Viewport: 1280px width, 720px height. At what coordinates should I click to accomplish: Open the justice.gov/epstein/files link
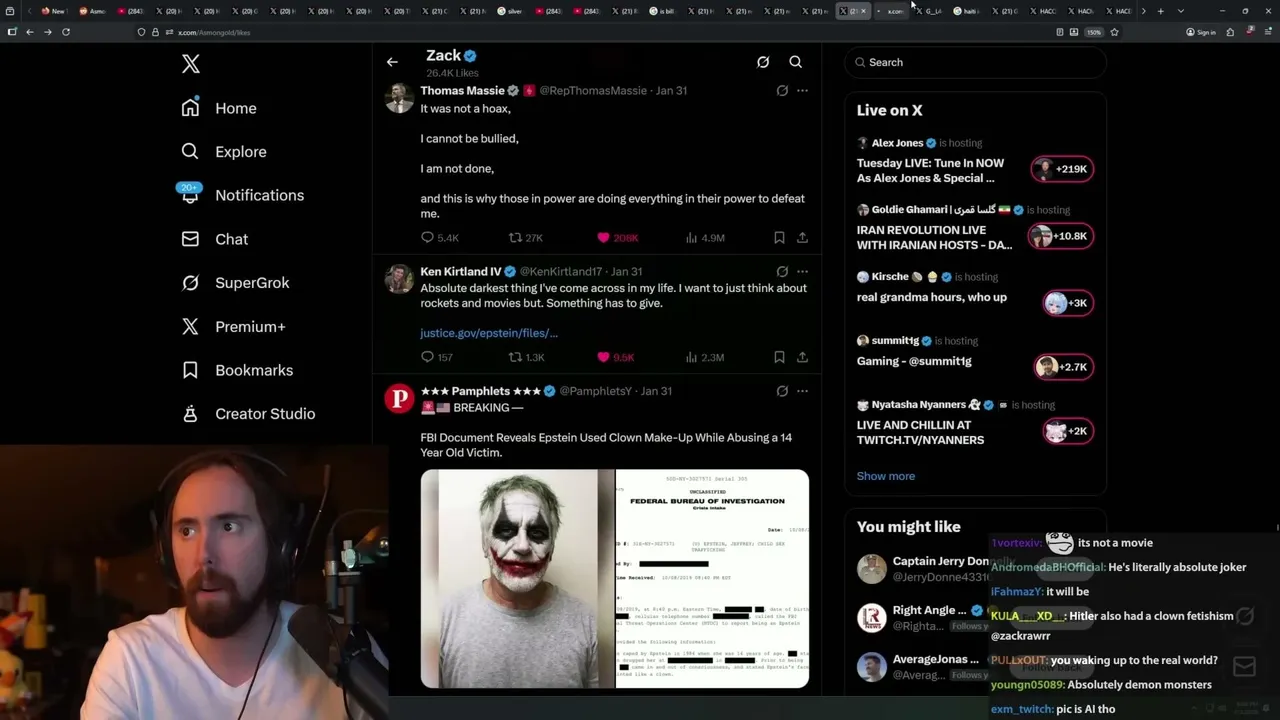[489, 333]
